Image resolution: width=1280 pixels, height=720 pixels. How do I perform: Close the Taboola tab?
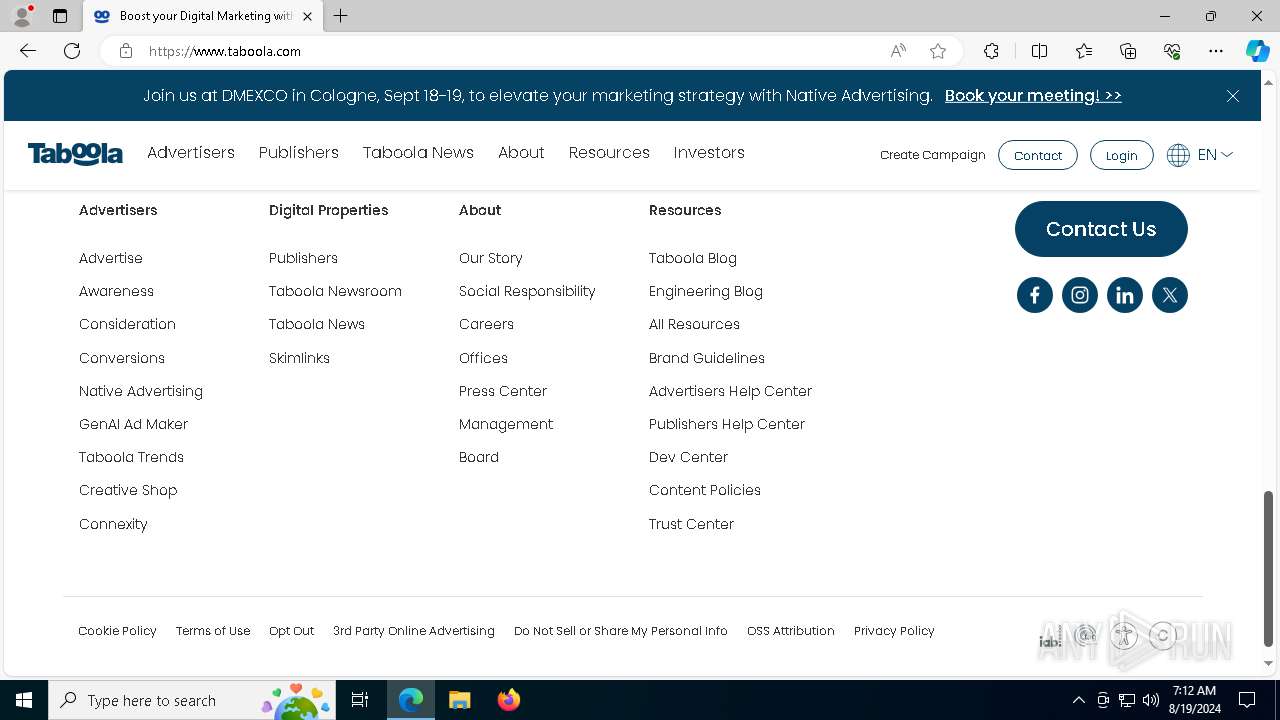pos(307,16)
